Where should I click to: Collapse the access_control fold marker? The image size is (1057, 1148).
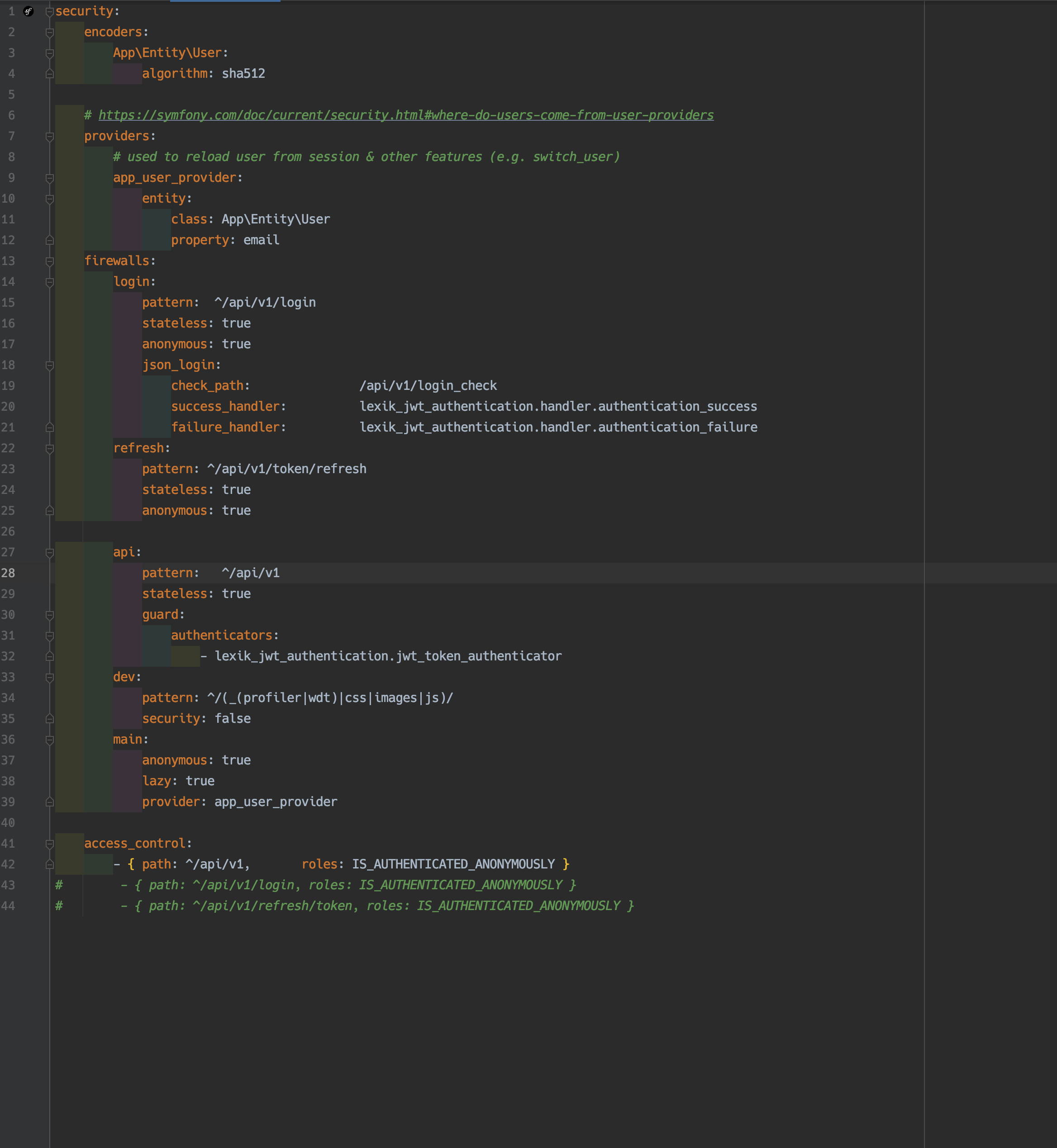[50, 844]
